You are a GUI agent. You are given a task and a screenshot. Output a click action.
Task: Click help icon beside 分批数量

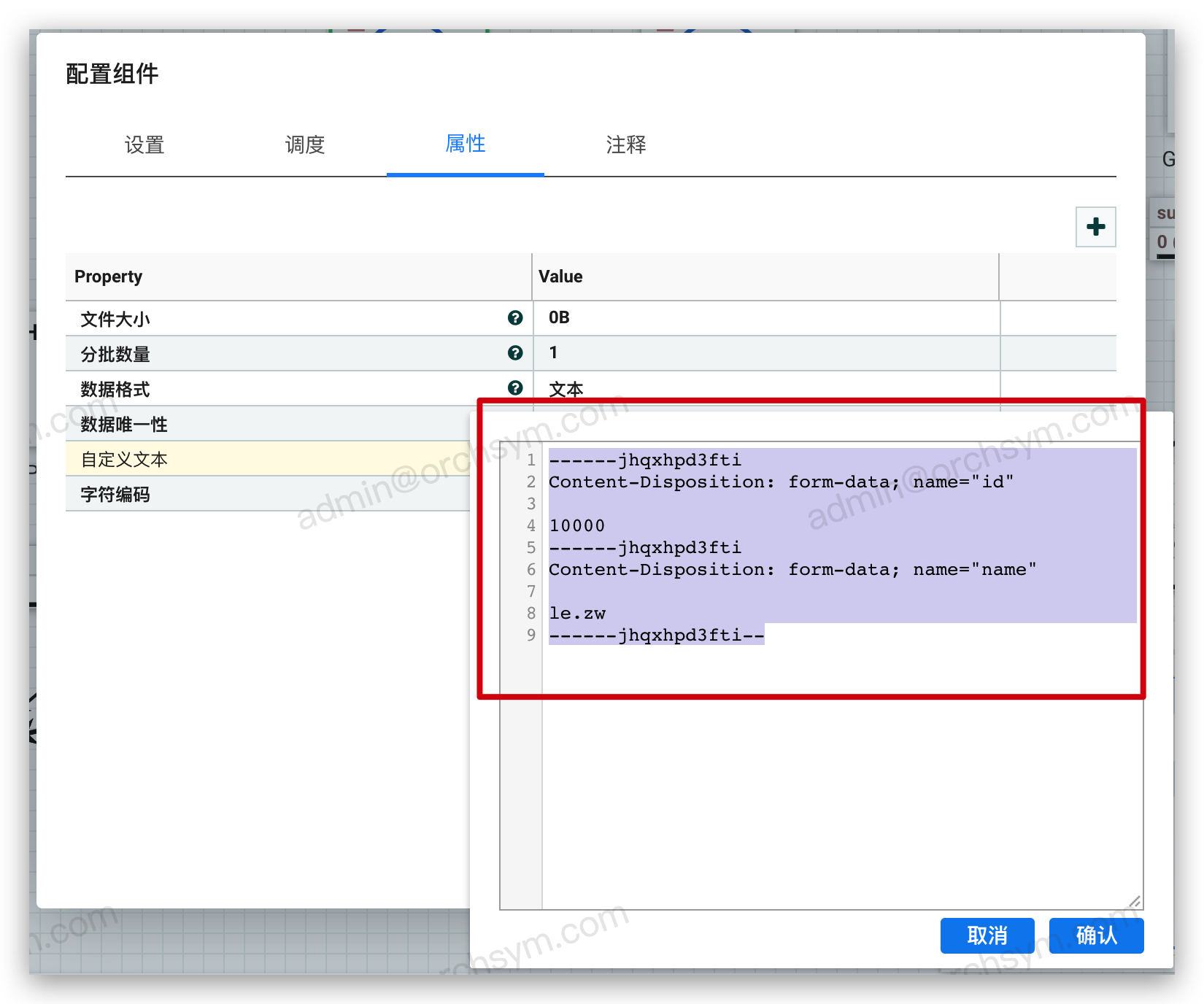515,353
